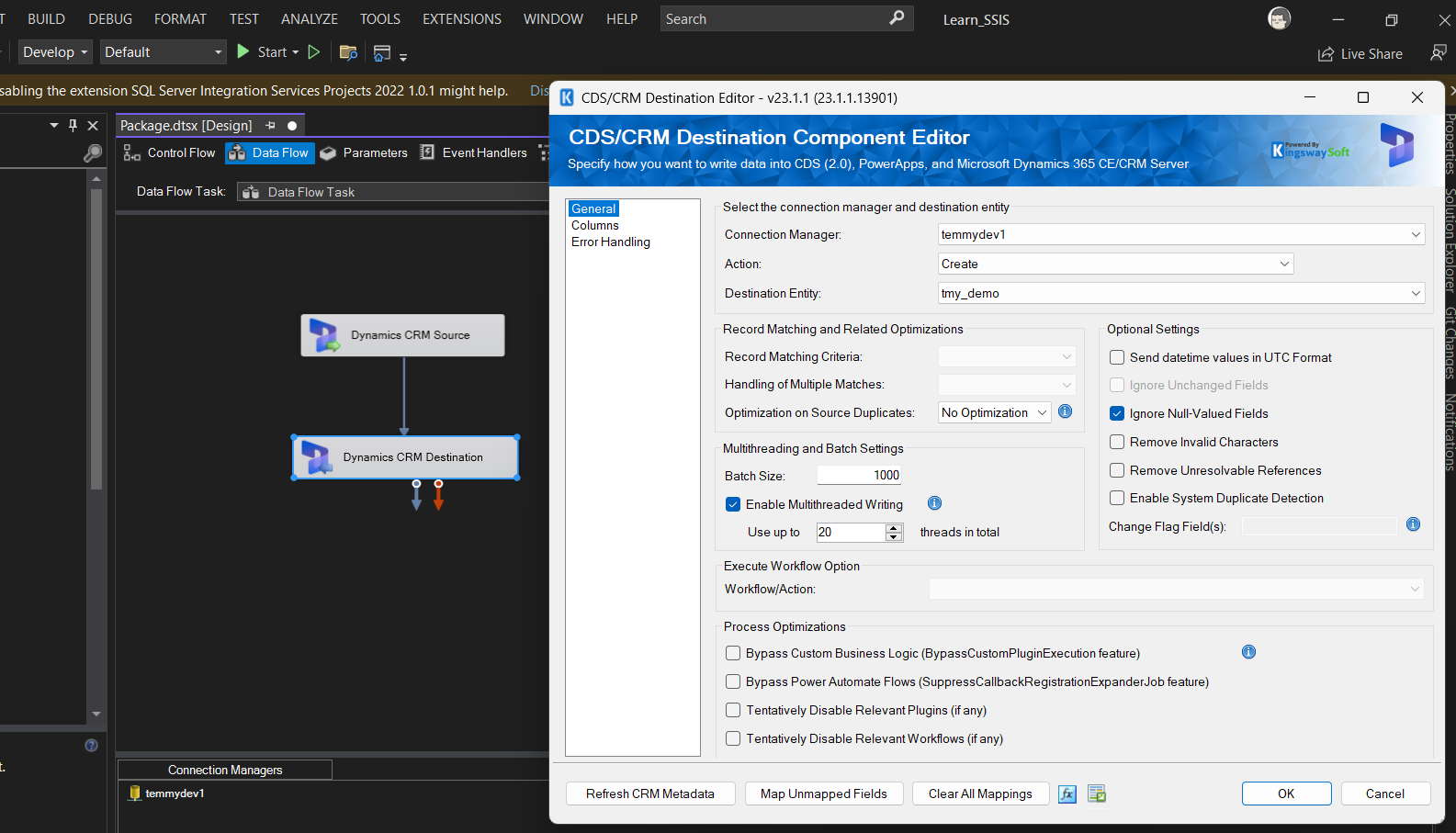Open info icon for Optimization on Source Duplicates
The image size is (1456, 833).
(1066, 411)
